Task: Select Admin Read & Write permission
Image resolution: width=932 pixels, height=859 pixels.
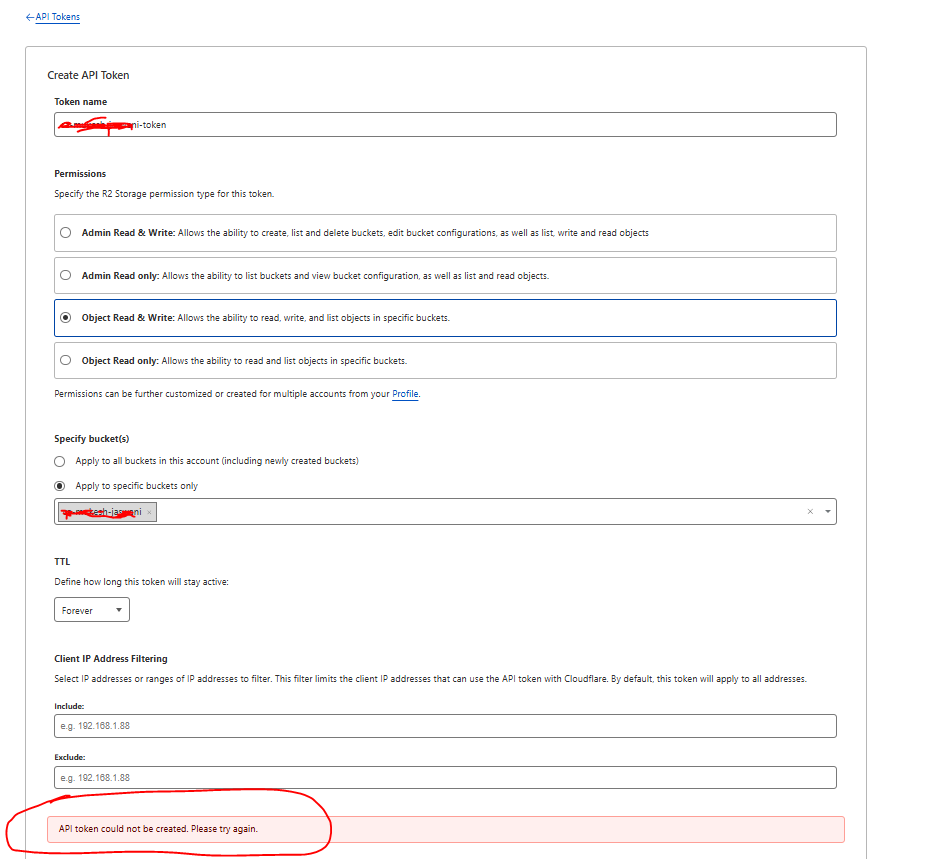Action: 66,233
